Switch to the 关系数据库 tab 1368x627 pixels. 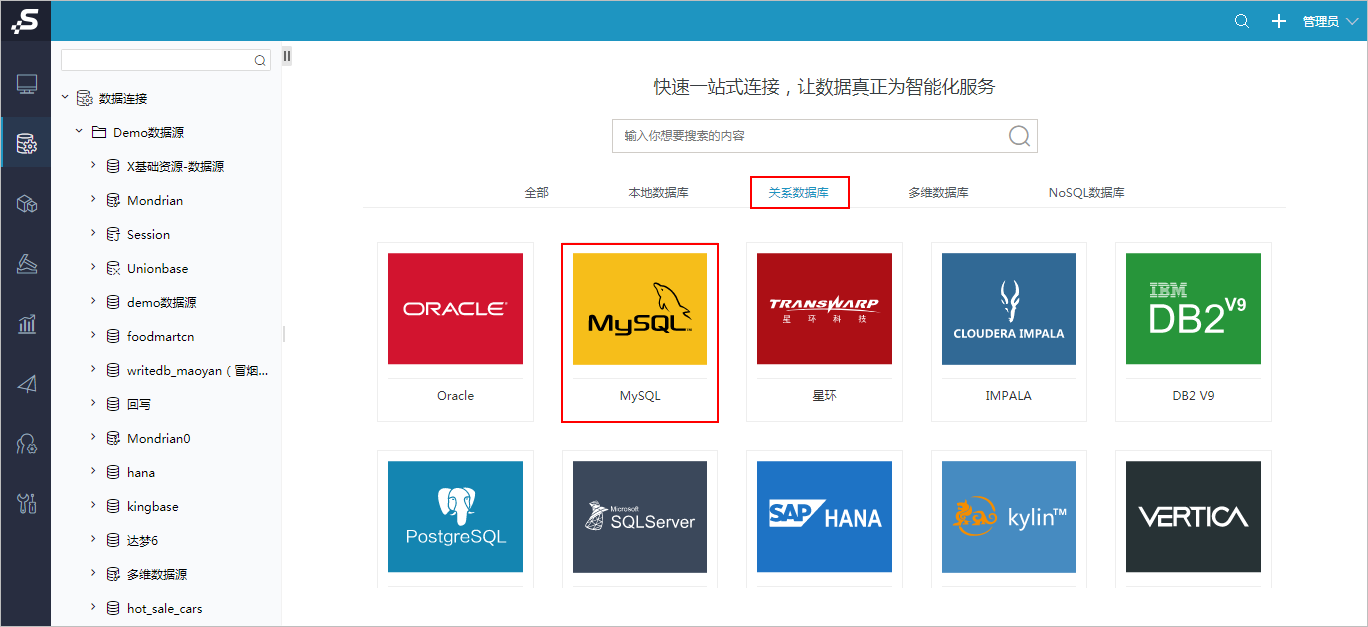(x=798, y=192)
